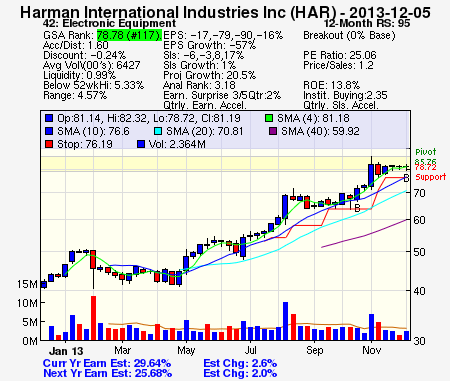Click the cyan SMA (20) legend square
The width and height of the screenshot is (450, 381).
tap(158, 131)
